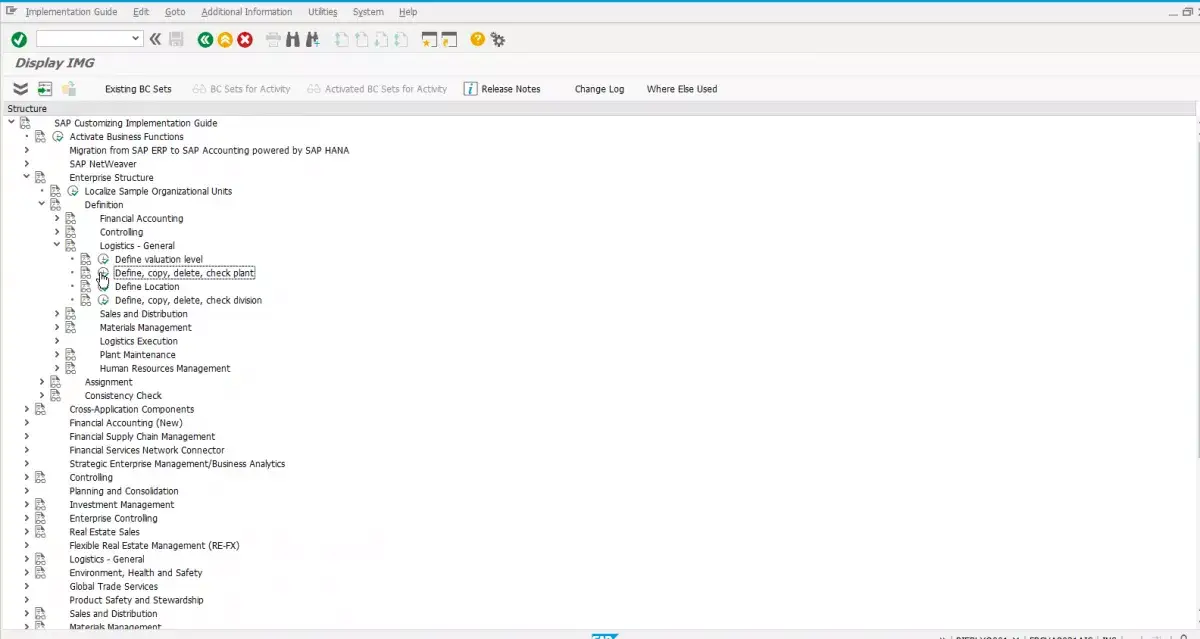
Task: Open the Implementation Guide menu
Action: 71,12
